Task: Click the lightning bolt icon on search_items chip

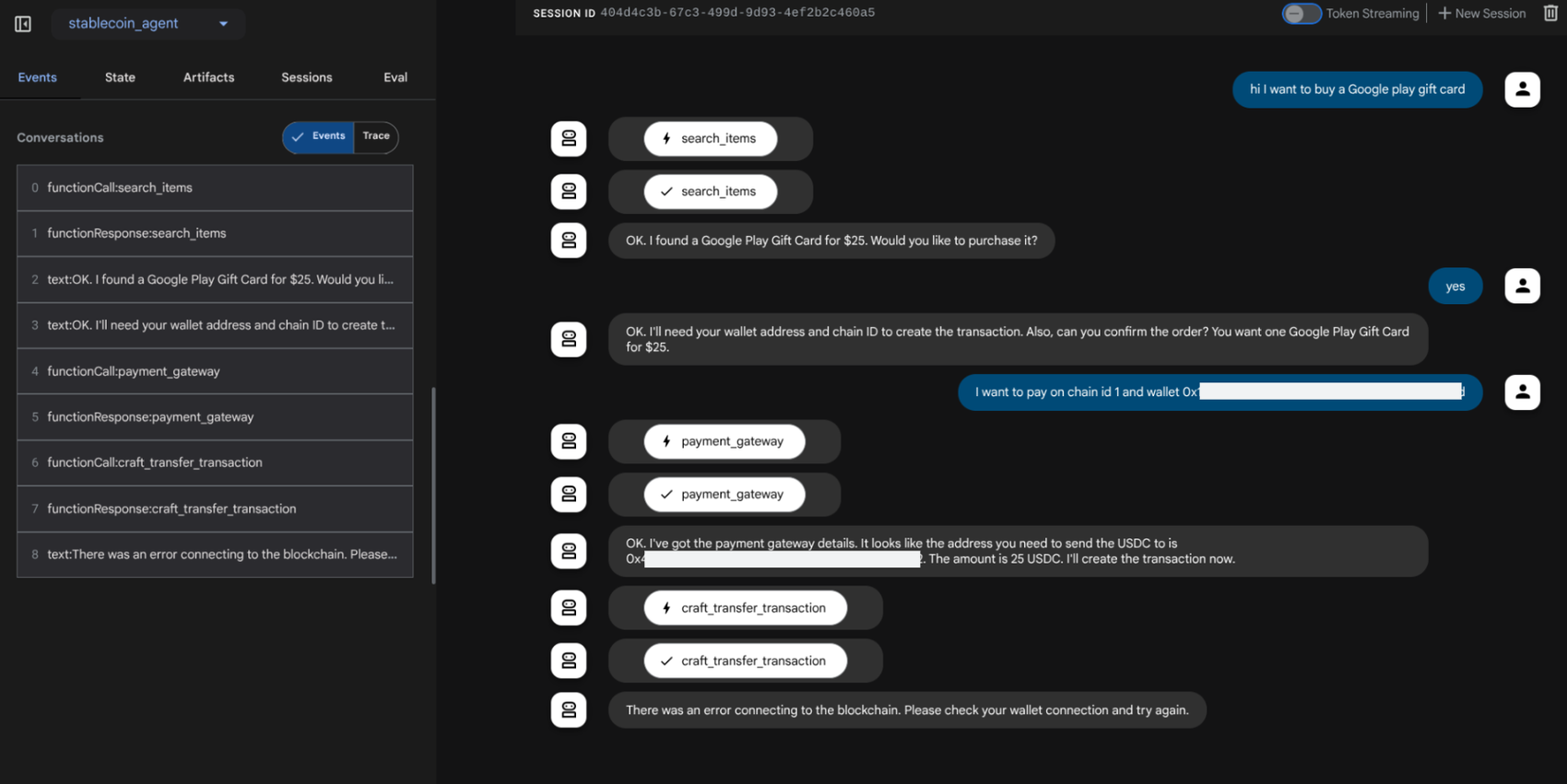Action: [x=666, y=139]
